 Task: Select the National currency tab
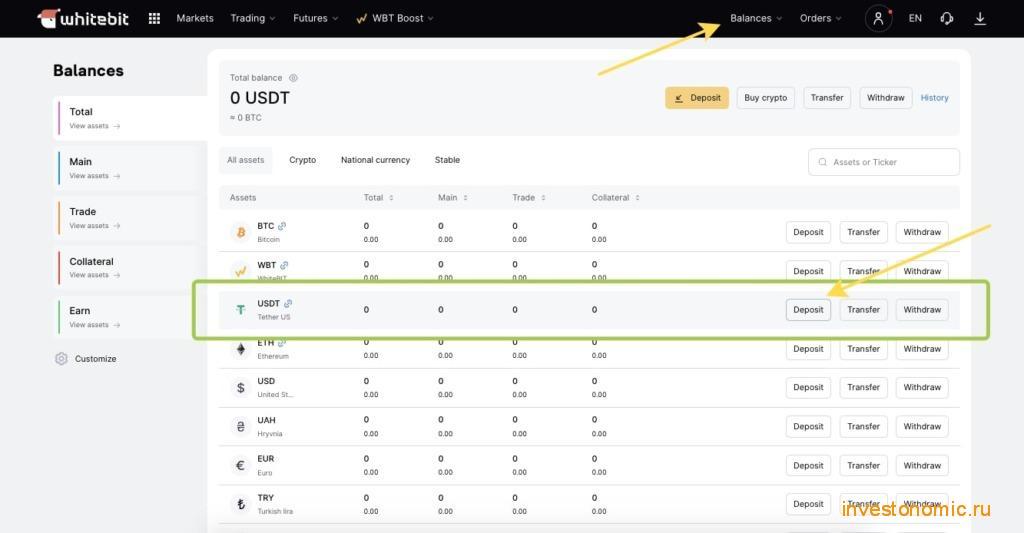pyautogui.click(x=376, y=160)
